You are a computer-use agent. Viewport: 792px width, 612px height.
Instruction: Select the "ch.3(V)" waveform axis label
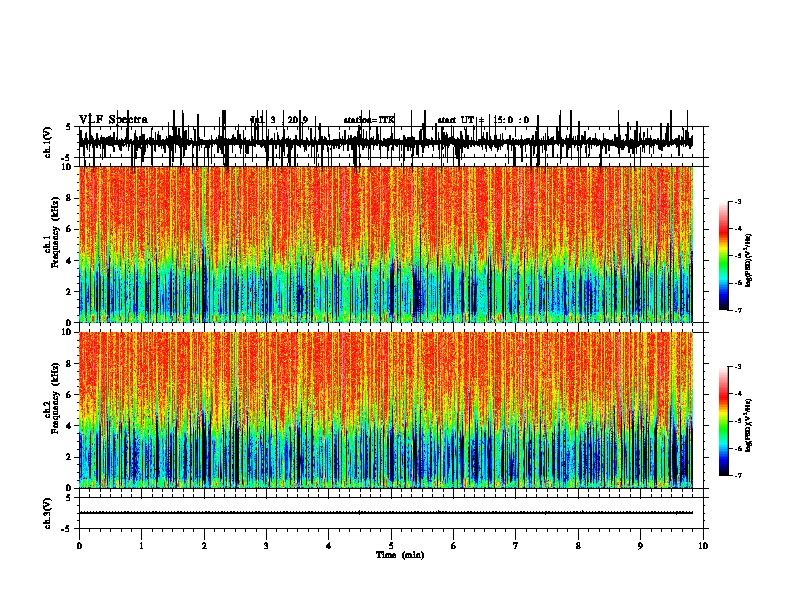[x=47, y=513]
